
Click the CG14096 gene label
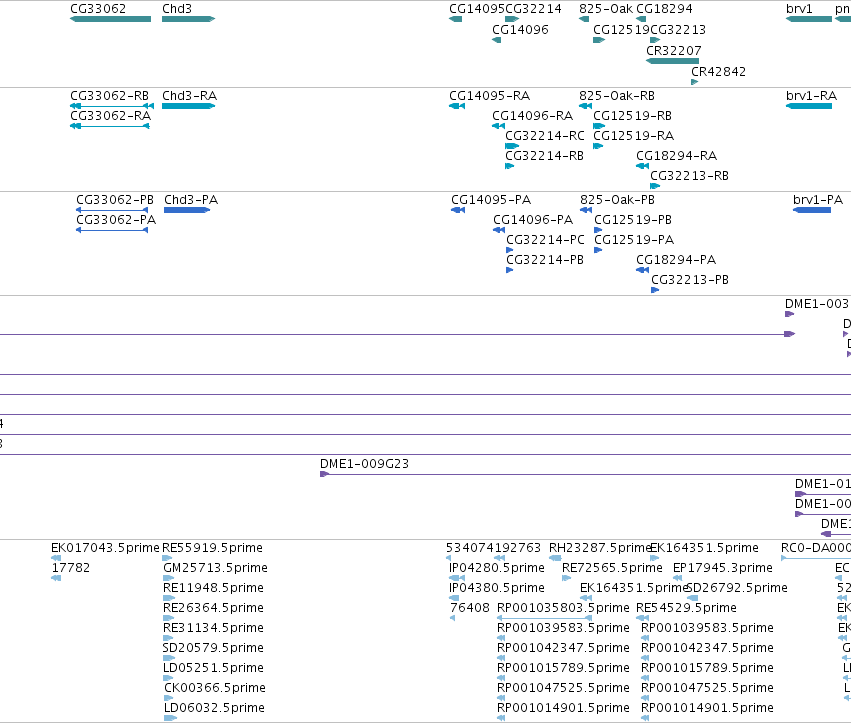tap(520, 30)
